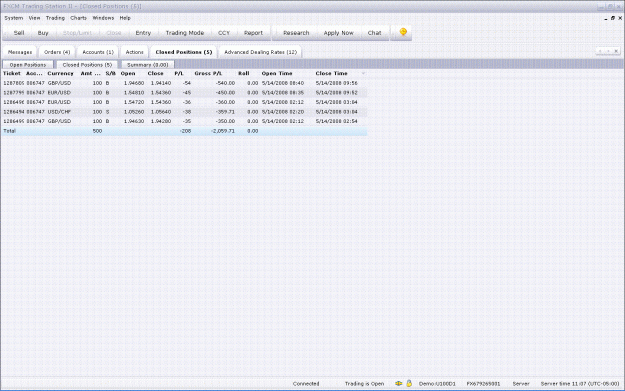Click the CCY toolbar button
The image size is (625, 391).
pos(224,33)
